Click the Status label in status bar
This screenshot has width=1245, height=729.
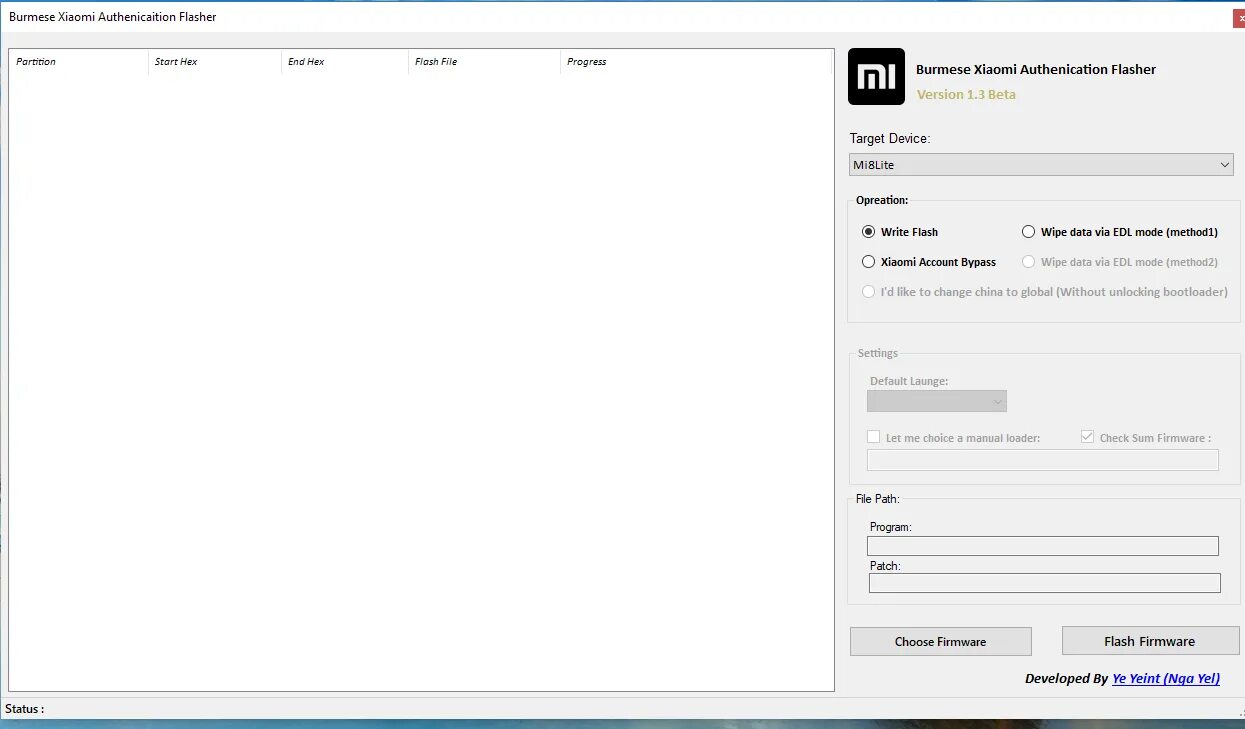point(25,709)
